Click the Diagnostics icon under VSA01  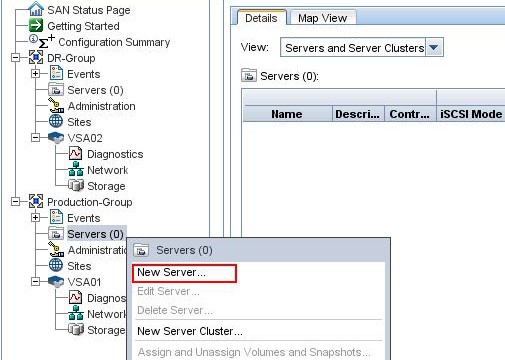pyautogui.click(x=75, y=297)
